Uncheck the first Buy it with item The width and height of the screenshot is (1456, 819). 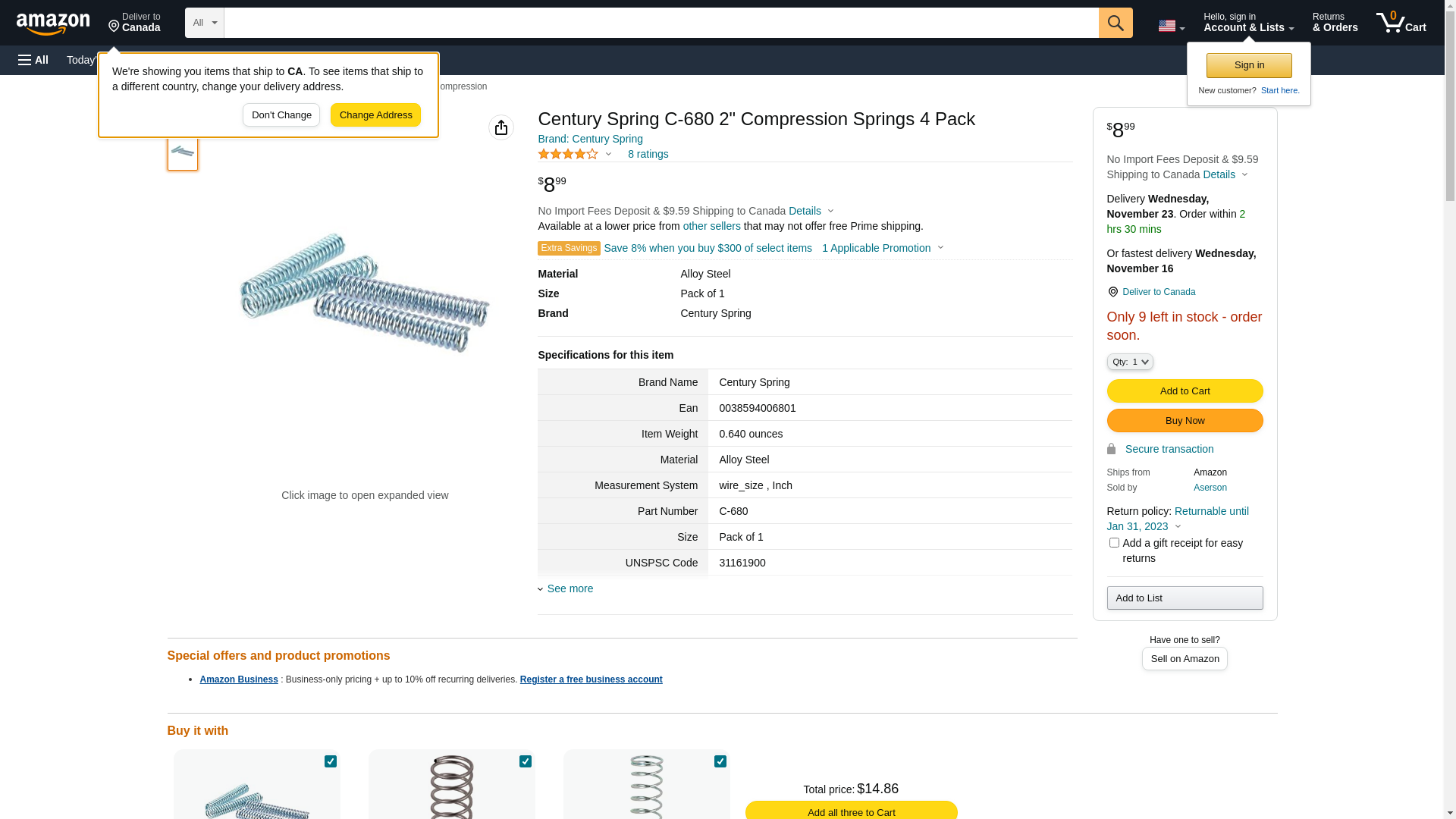331,761
